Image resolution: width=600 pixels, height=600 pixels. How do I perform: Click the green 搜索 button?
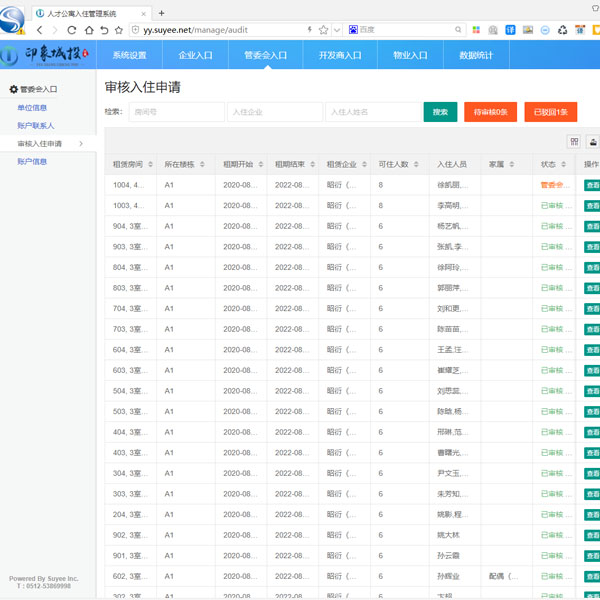coord(440,112)
